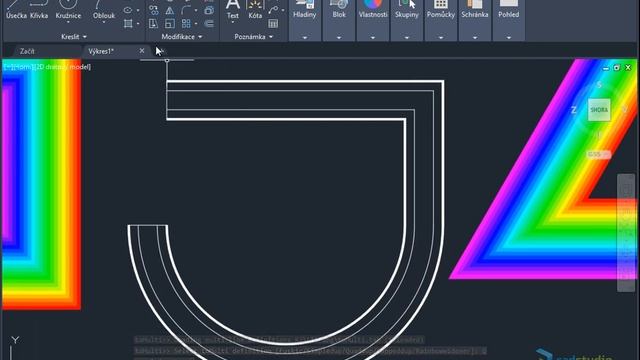
Task: Open the Schránka clipboard panel button
Action: click(x=475, y=10)
